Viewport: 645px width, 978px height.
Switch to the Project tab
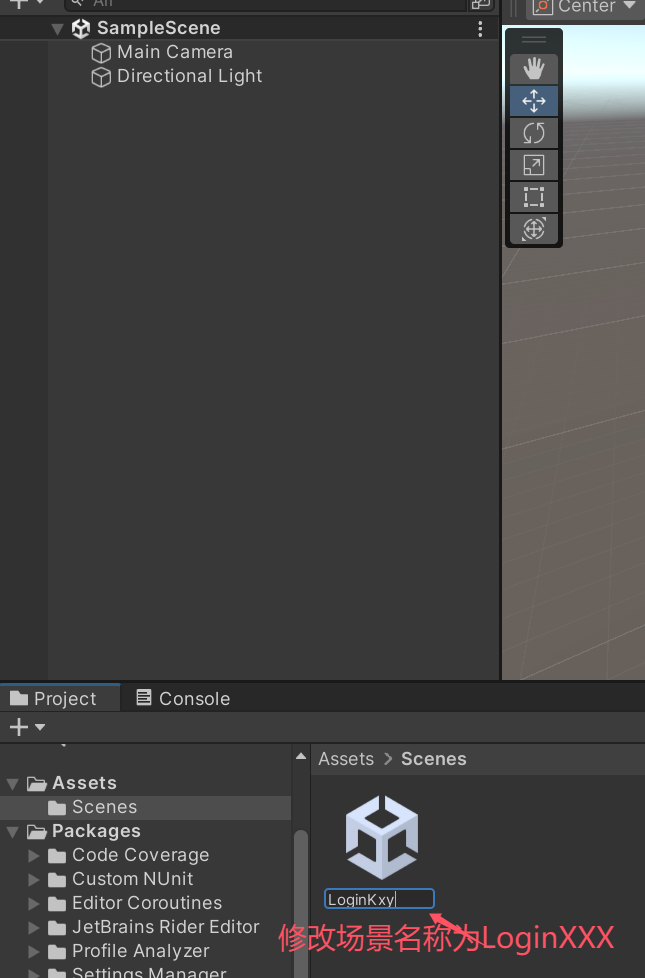54,698
